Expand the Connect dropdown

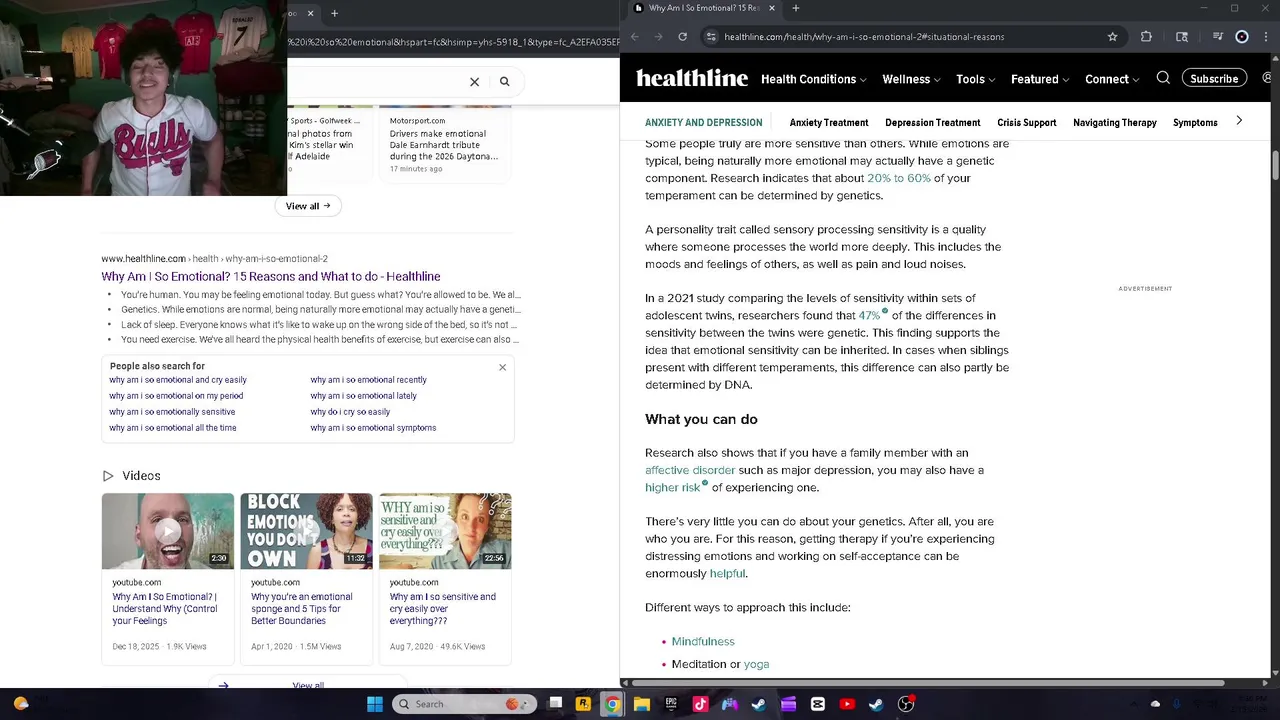(1112, 79)
